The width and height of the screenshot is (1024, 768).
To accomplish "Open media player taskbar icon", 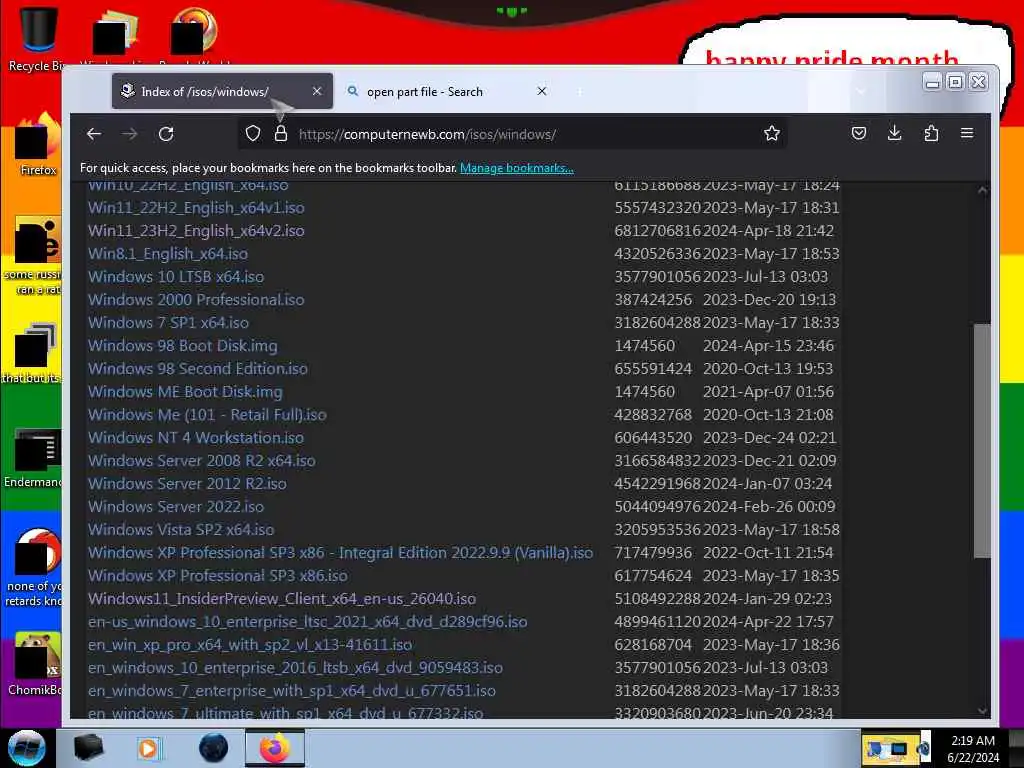I will pyautogui.click(x=148, y=748).
